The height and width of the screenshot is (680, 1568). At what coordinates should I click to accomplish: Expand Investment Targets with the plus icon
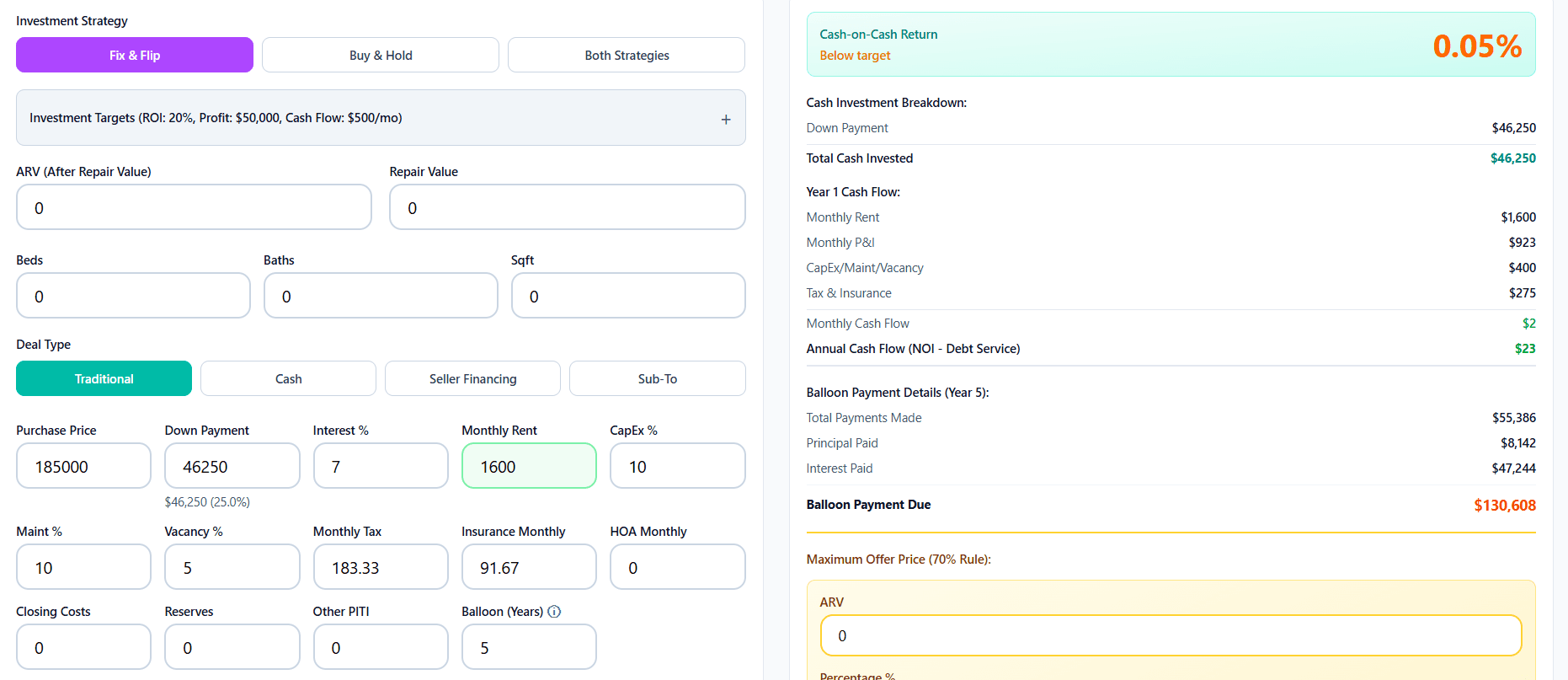(x=726, y=120)
